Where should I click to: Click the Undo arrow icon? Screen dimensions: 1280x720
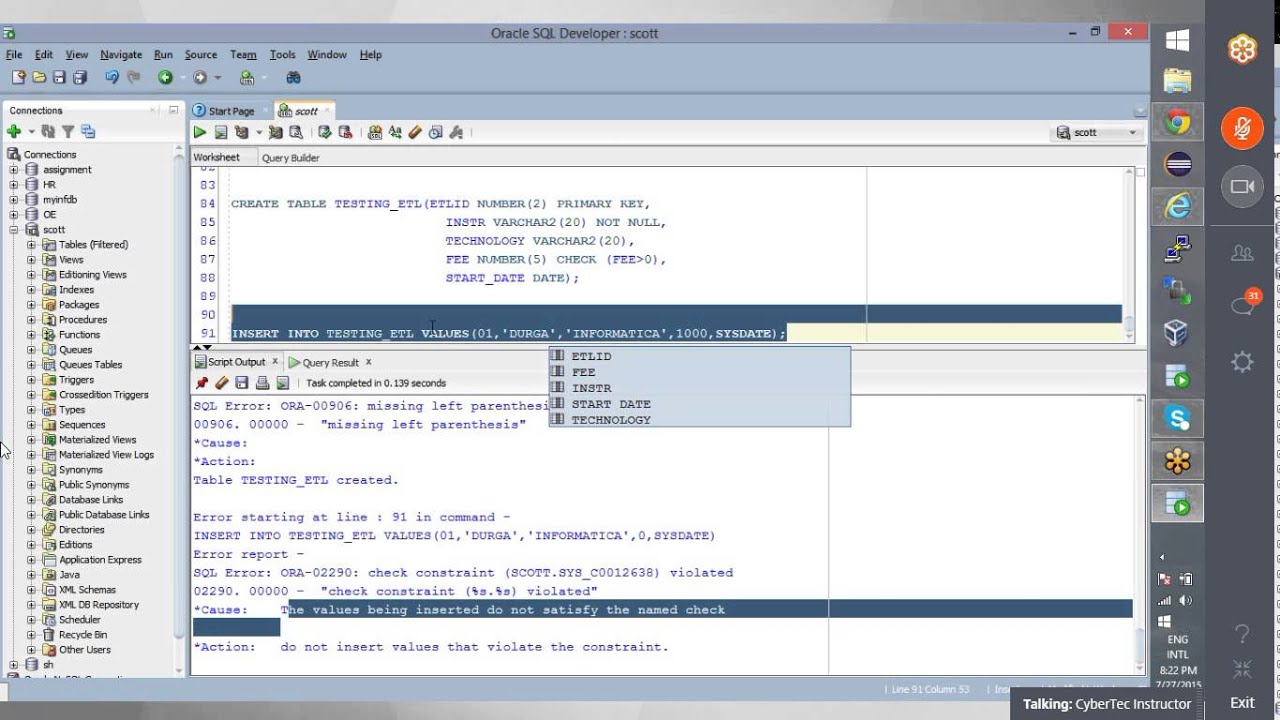[112, 77]
